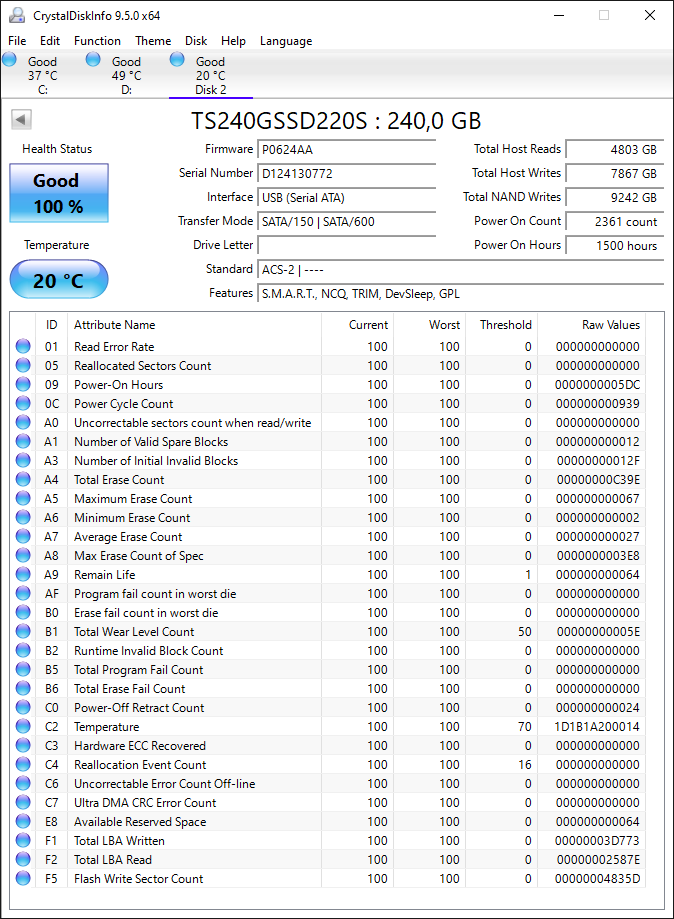Viewport: 674px width, 919px height.
Task: Click the empty Drive Letter field
Action: point(346,246)
